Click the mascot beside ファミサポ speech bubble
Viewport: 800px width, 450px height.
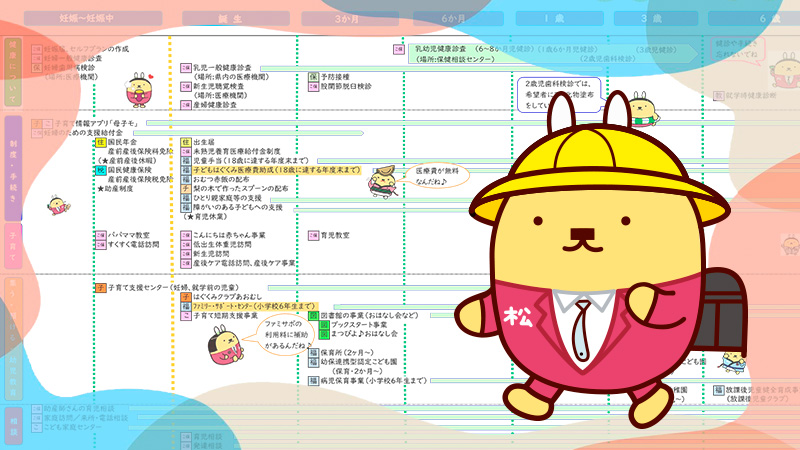point(226,345)
